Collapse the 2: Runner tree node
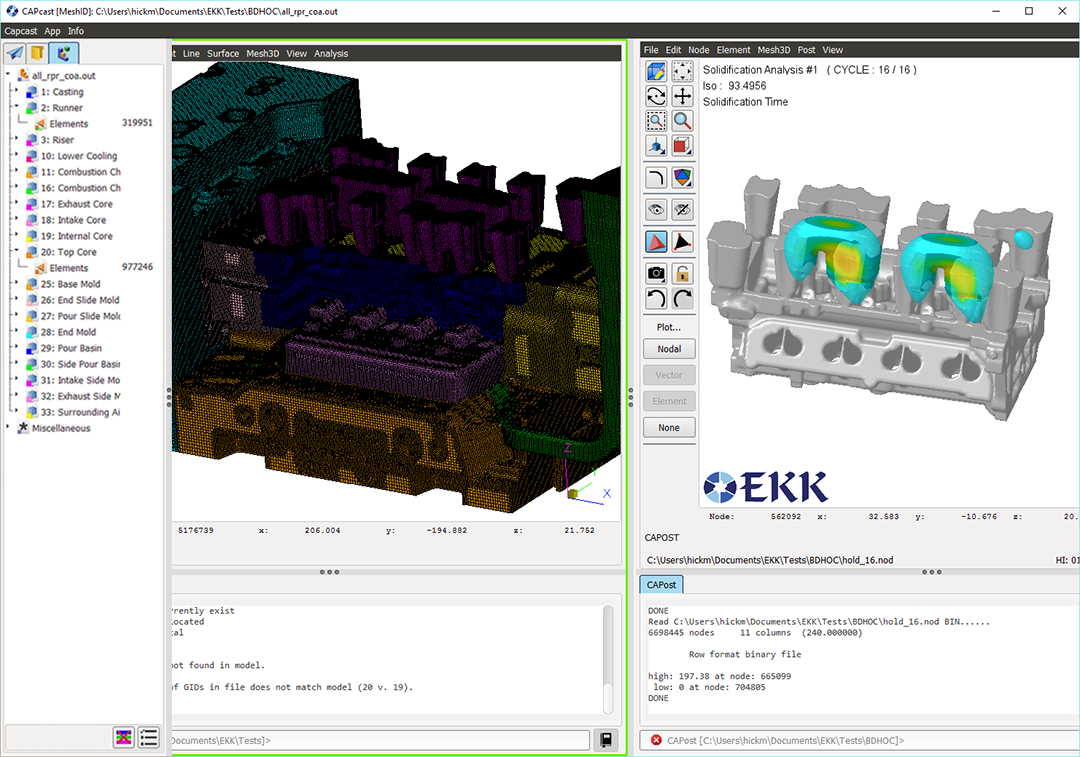1080x757 pixels. 17,106
